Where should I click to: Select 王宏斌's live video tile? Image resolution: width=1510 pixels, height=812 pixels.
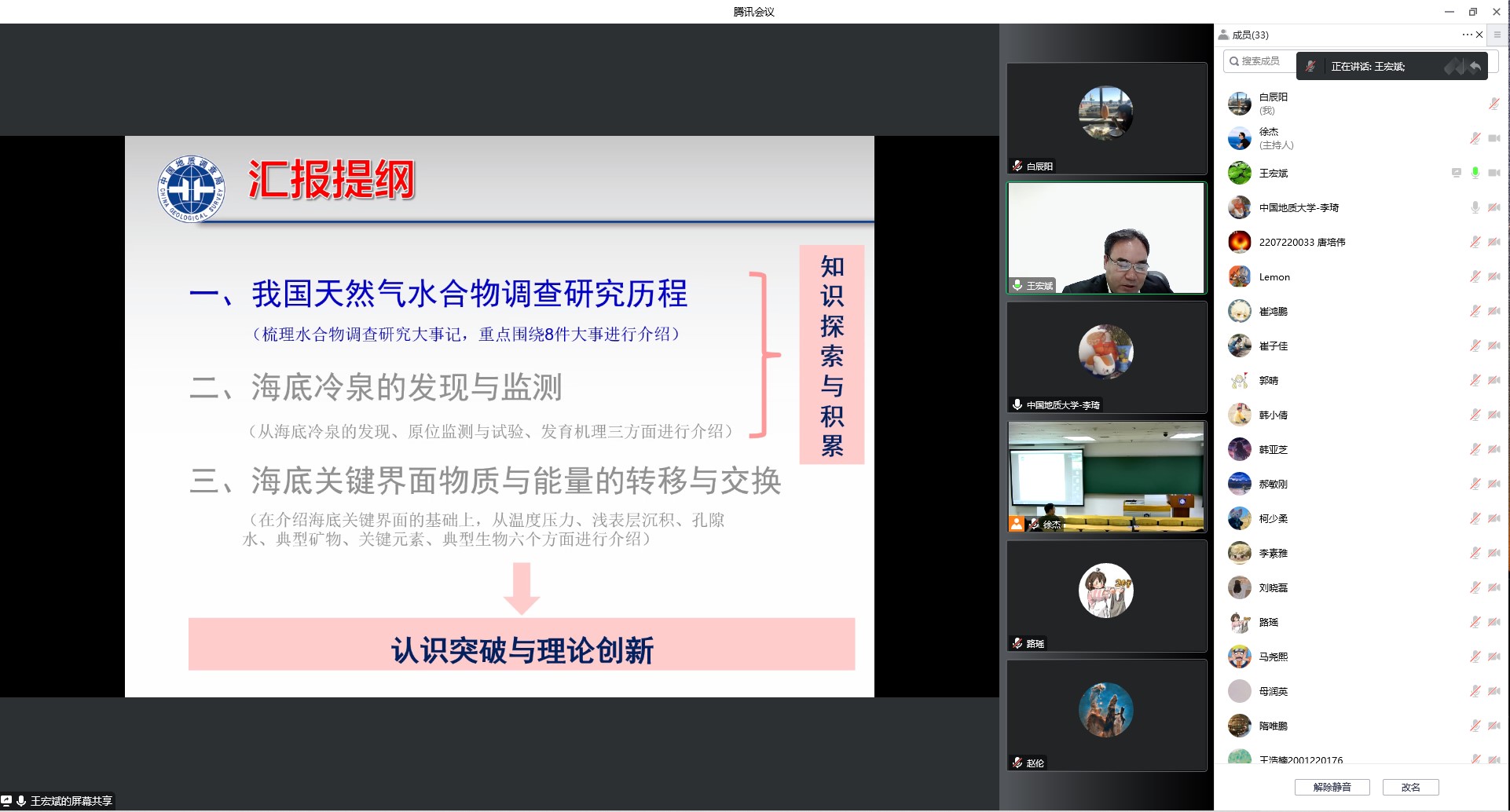(1106, 238)
